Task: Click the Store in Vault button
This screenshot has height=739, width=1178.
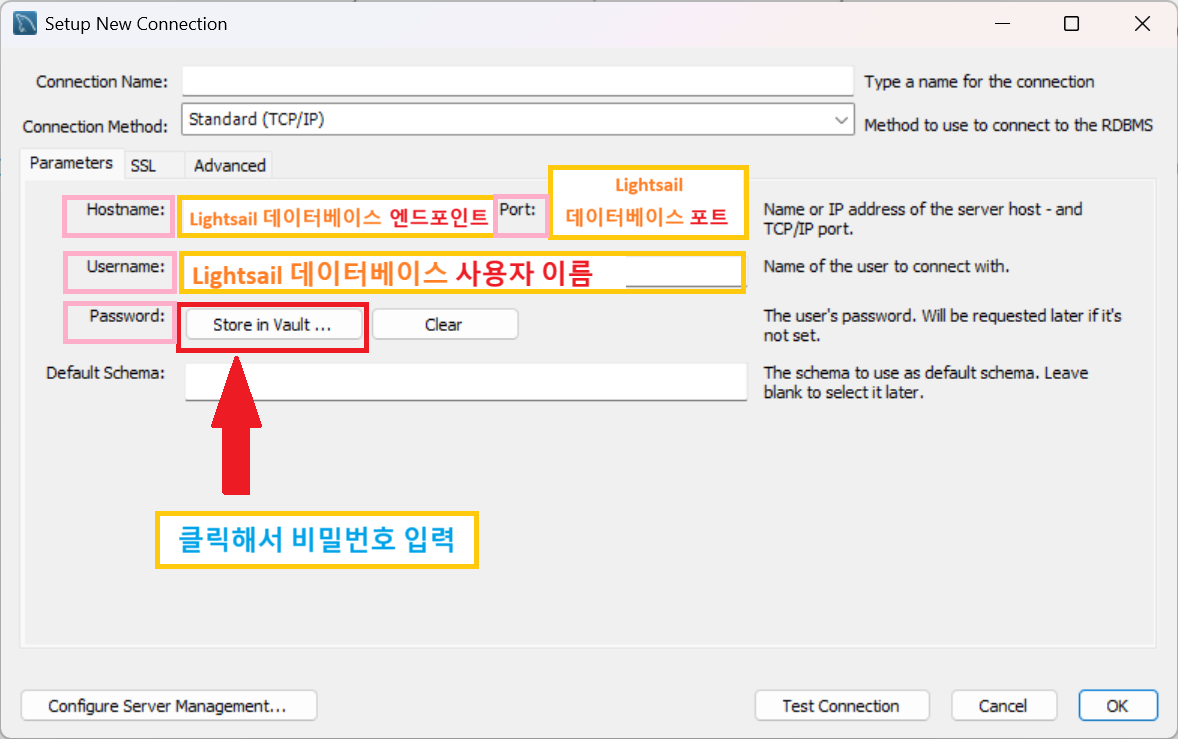Action: [273, 324]
